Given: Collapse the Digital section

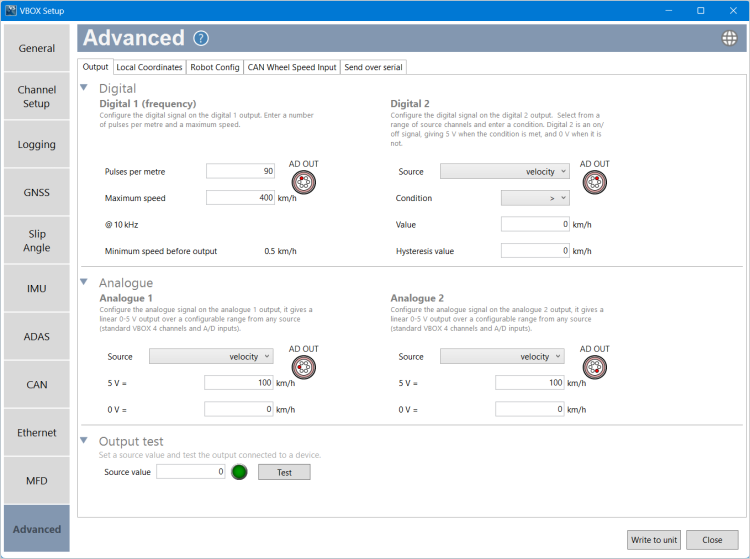Looking at the screenshot, I should point(84,88).
